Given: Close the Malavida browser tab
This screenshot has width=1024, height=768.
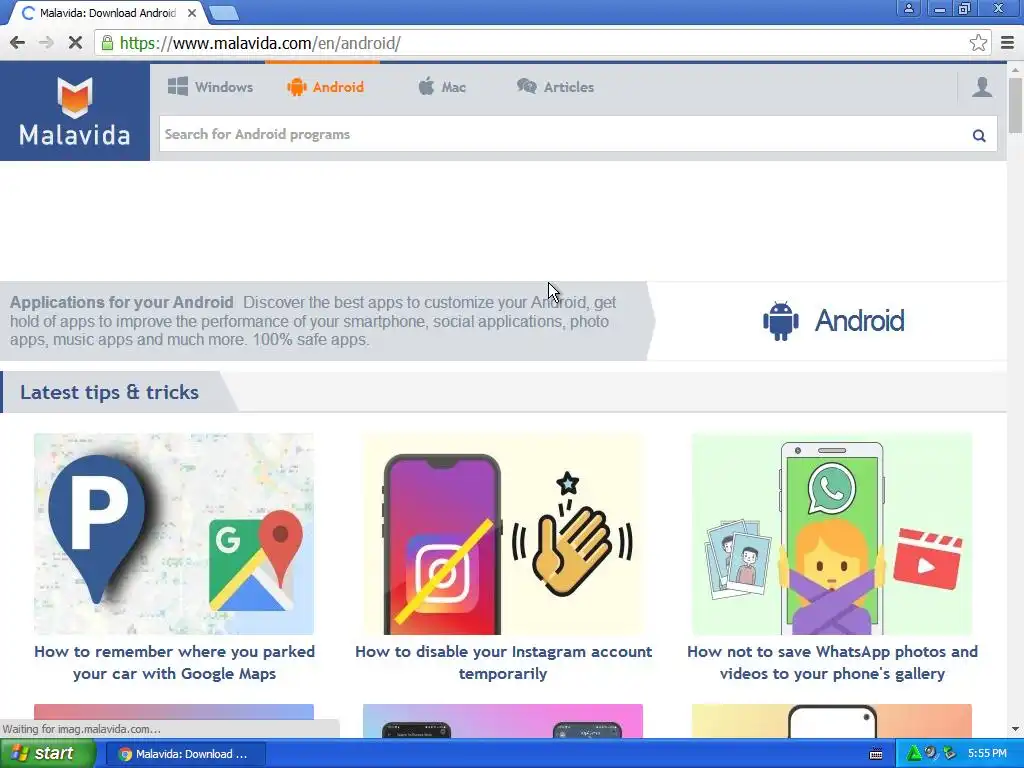Looking at the screenshot, I should [192, 13].
